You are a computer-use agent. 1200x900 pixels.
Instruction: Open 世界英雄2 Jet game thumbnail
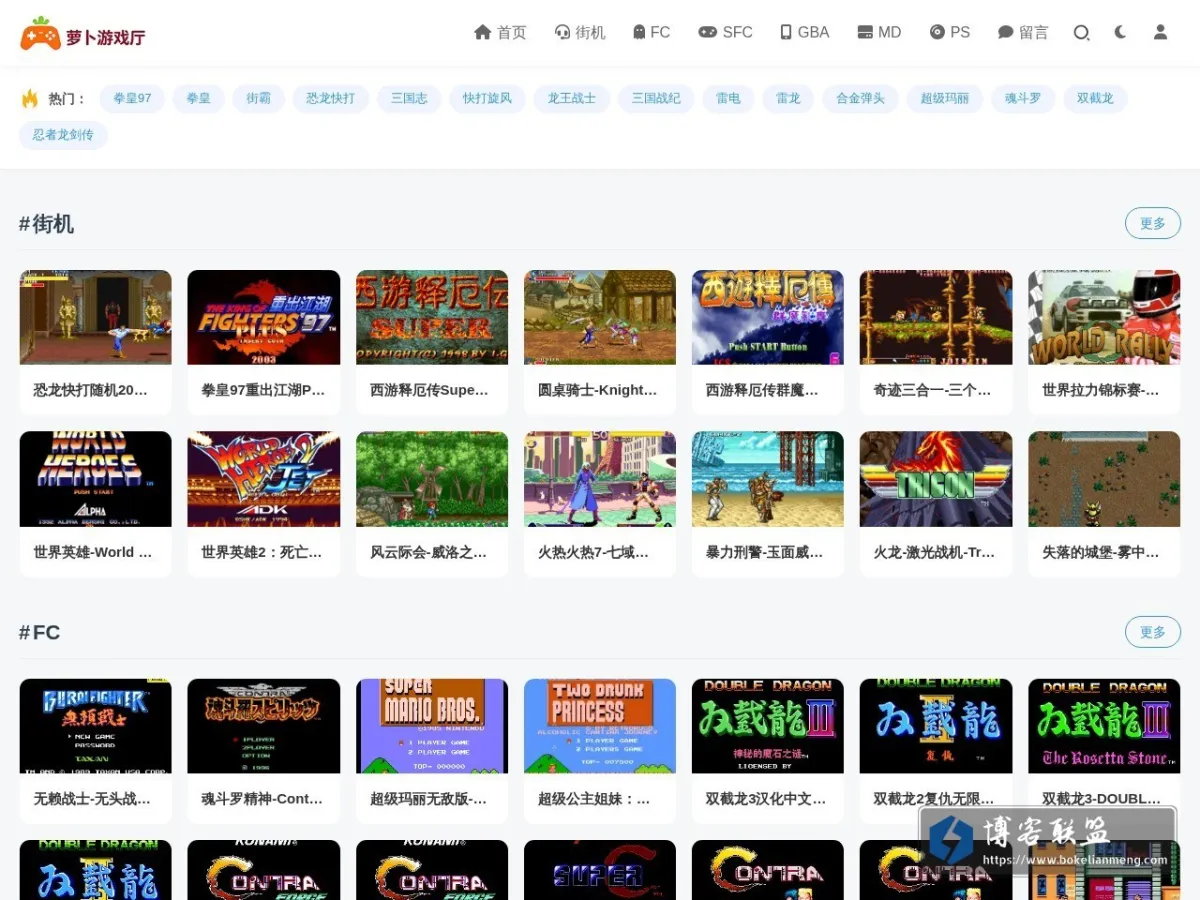264,479
